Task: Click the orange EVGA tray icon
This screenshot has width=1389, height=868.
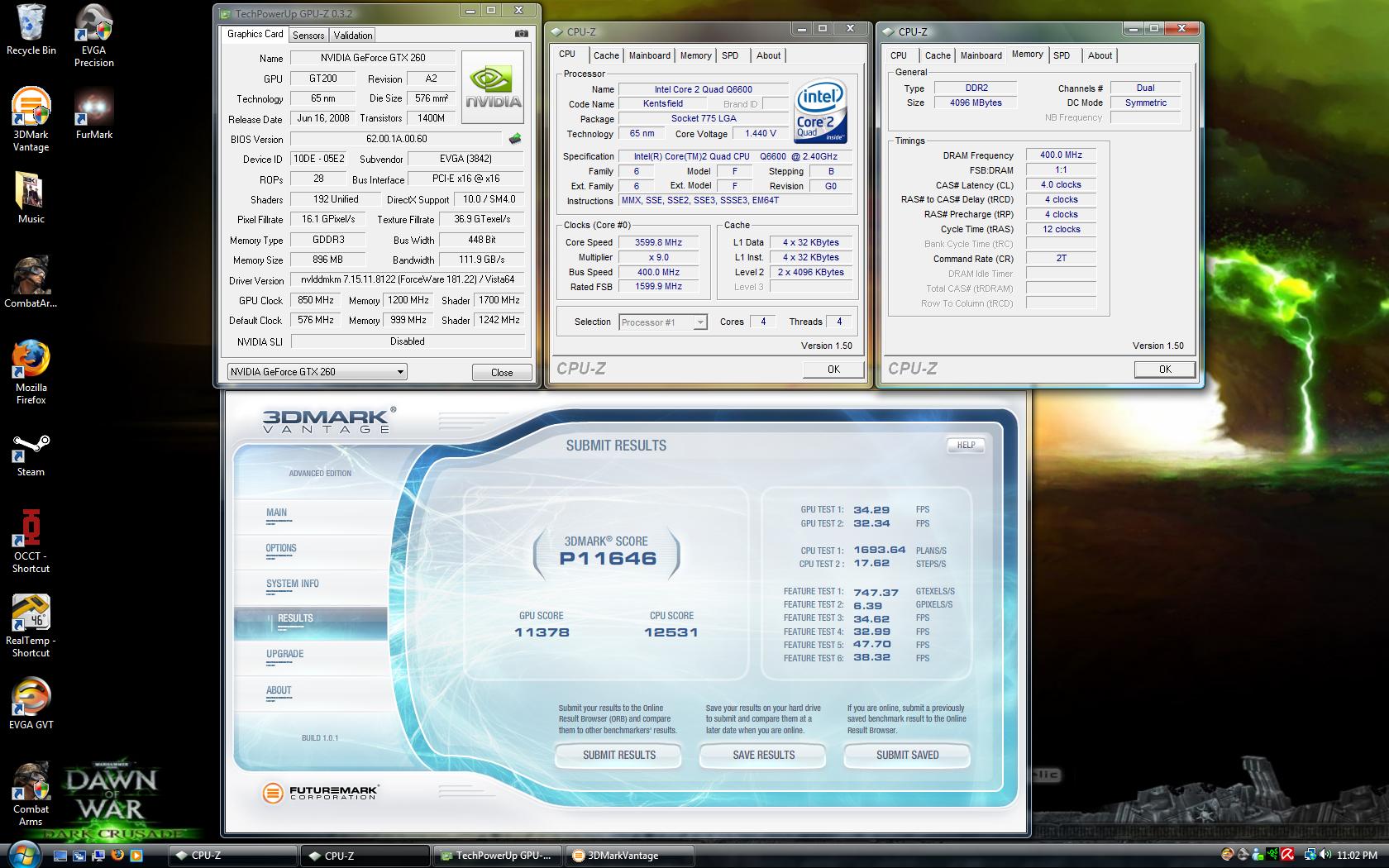Action: (1229, 855)
